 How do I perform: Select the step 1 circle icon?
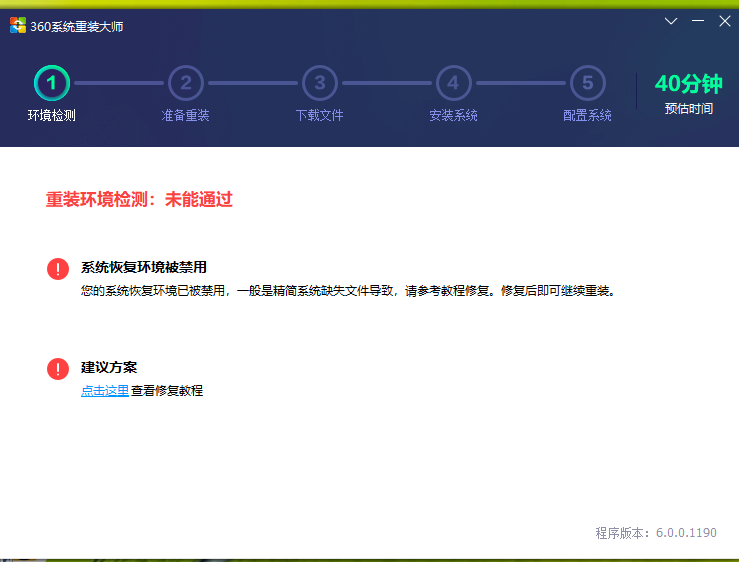(52, 83)
